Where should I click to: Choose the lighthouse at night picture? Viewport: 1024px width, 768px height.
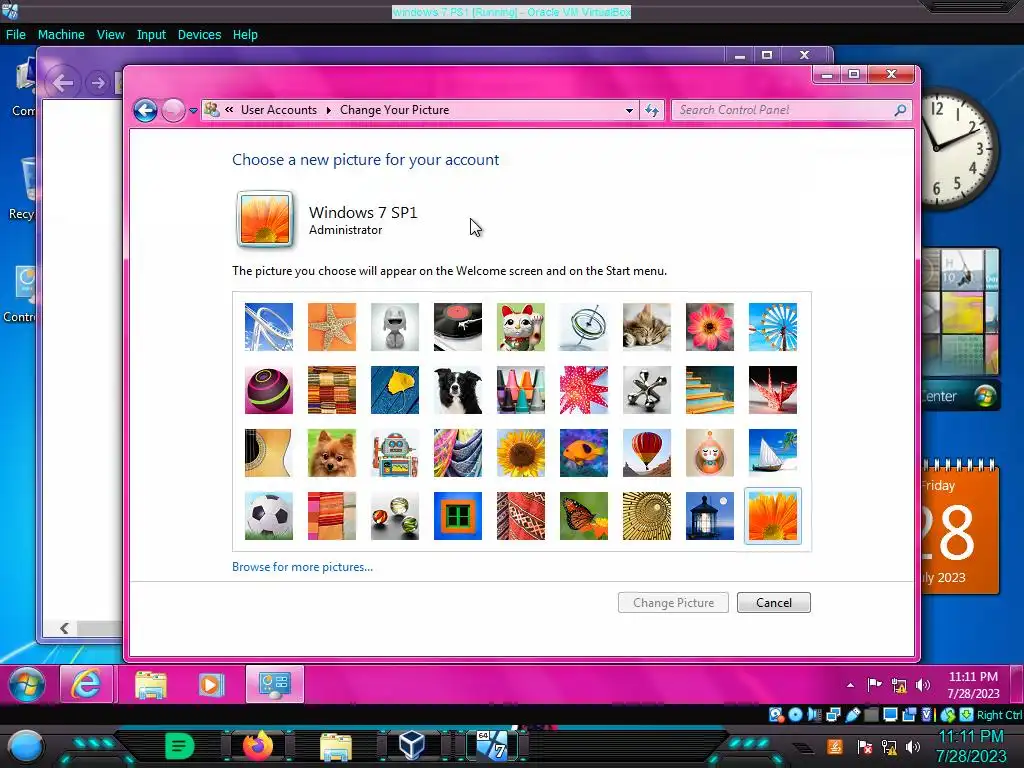point(710,516)
